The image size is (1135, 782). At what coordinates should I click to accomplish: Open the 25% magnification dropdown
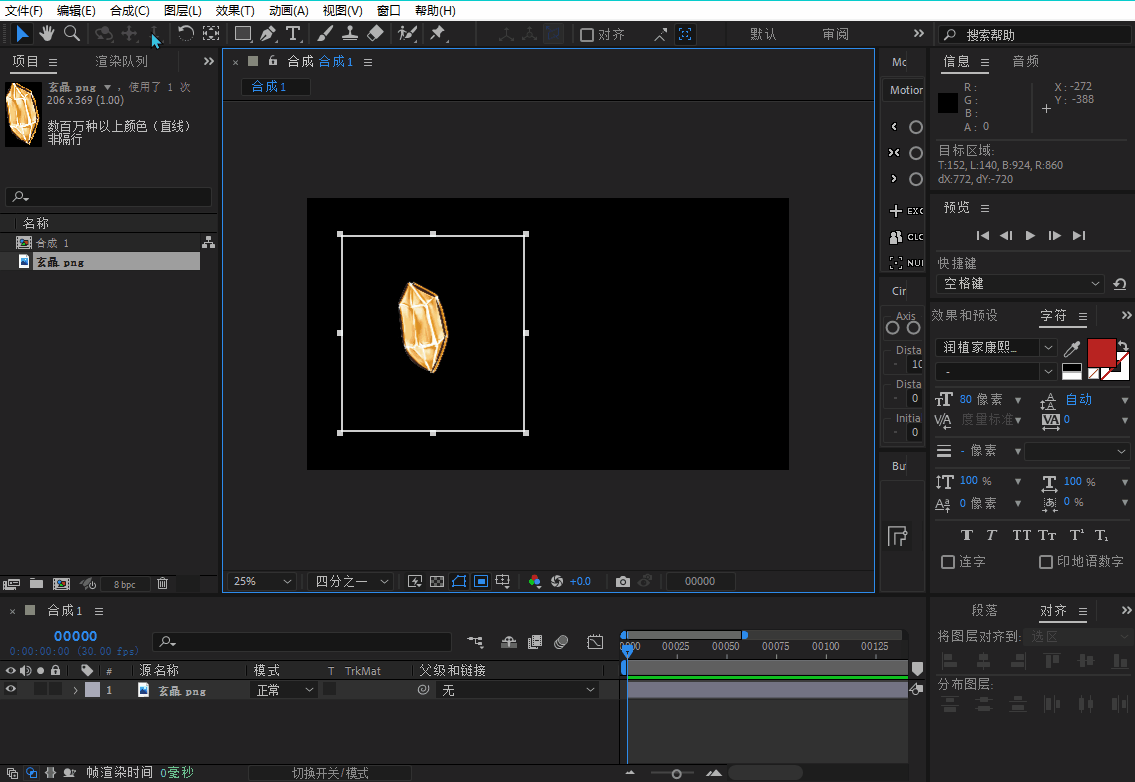[x=262, y=581]
